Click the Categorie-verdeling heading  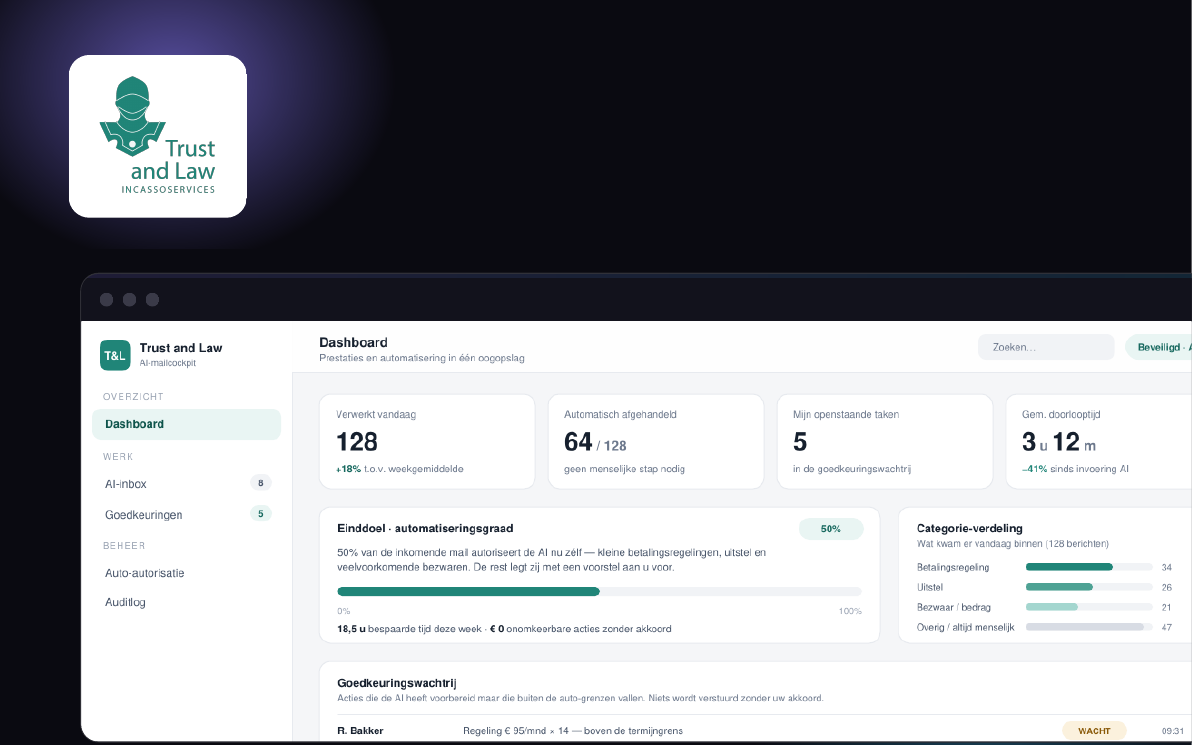point(969,528)
